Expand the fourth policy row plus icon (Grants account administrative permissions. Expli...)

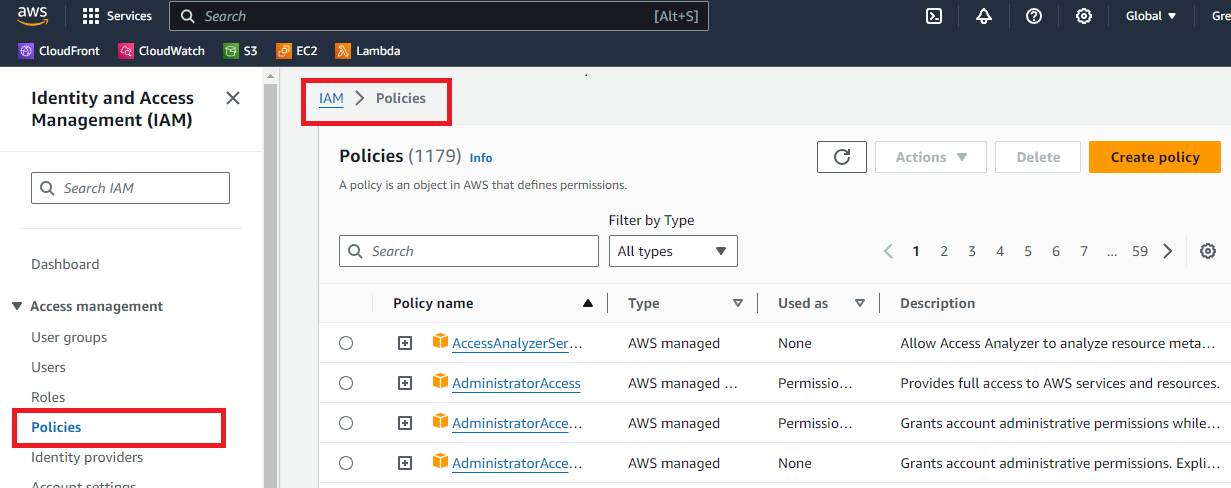pos(405,463)
